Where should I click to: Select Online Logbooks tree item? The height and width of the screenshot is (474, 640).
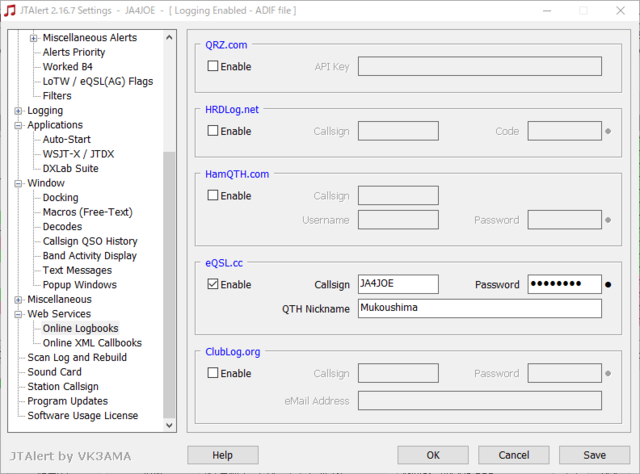point(80,328)
